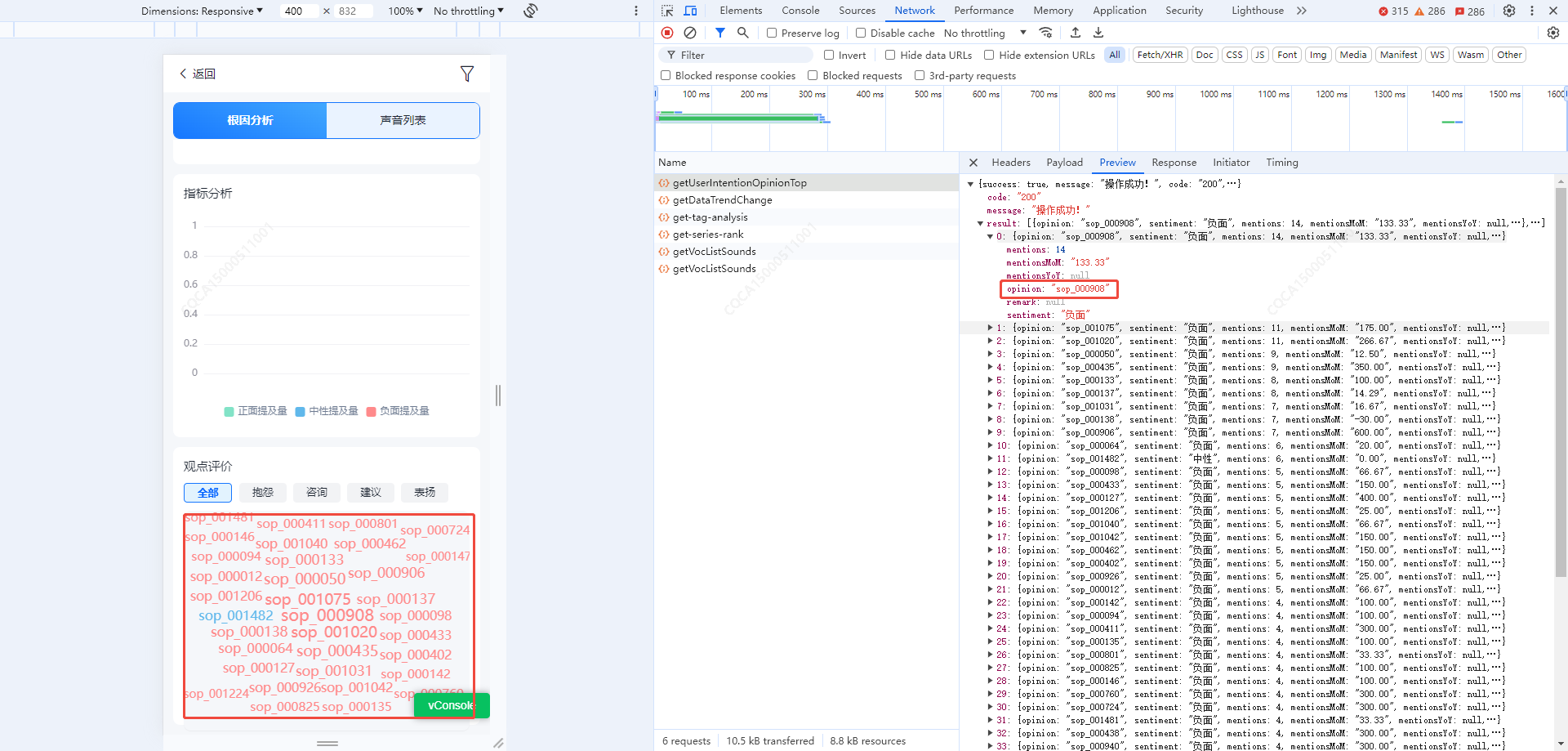
Task: Toggle device toolbar icon
Action: (x=690, y=11)
